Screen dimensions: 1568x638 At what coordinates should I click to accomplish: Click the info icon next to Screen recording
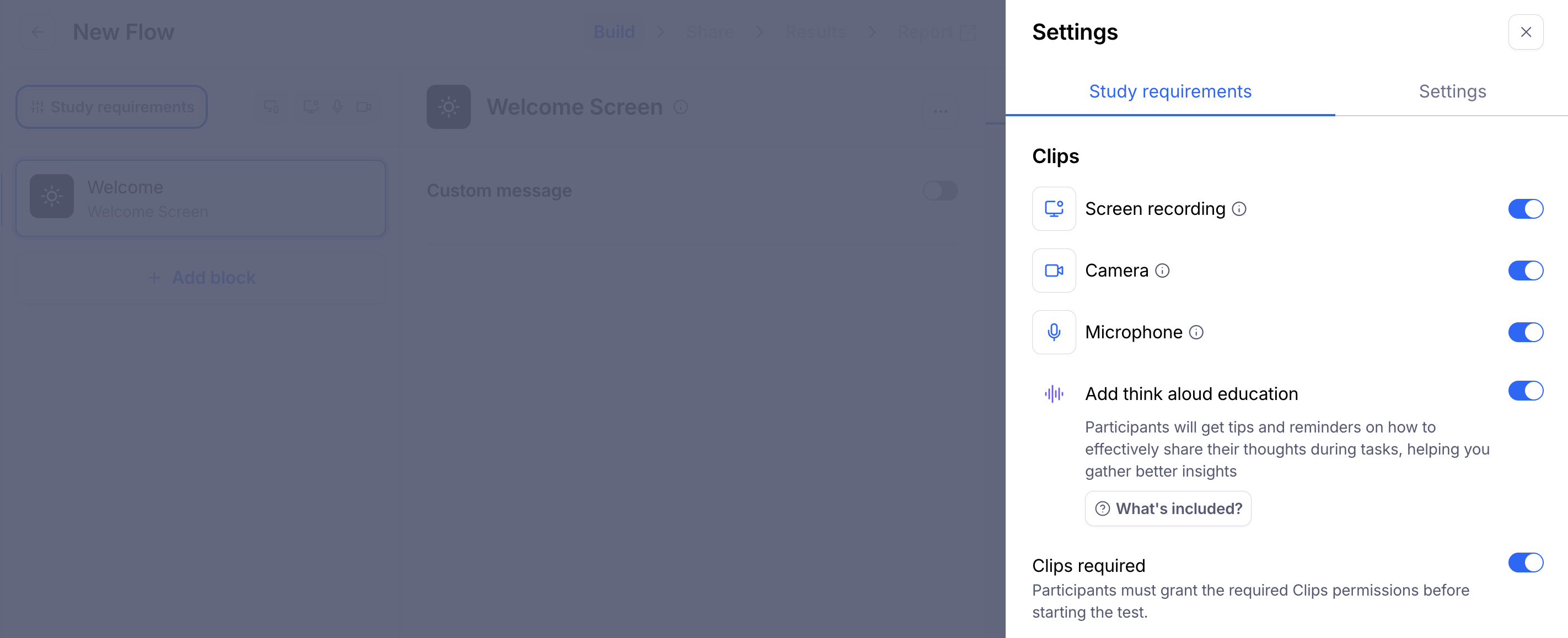(x=1239, y=209)
